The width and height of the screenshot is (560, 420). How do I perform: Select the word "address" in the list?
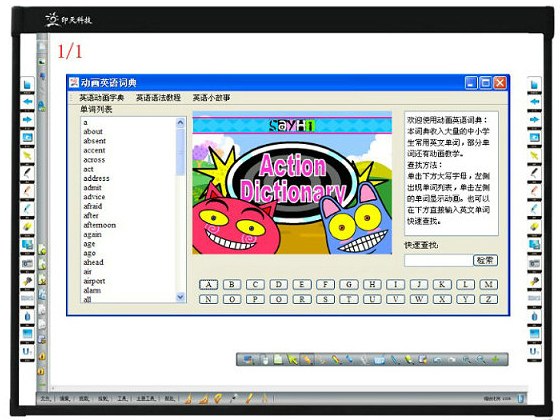pos(96,178)
